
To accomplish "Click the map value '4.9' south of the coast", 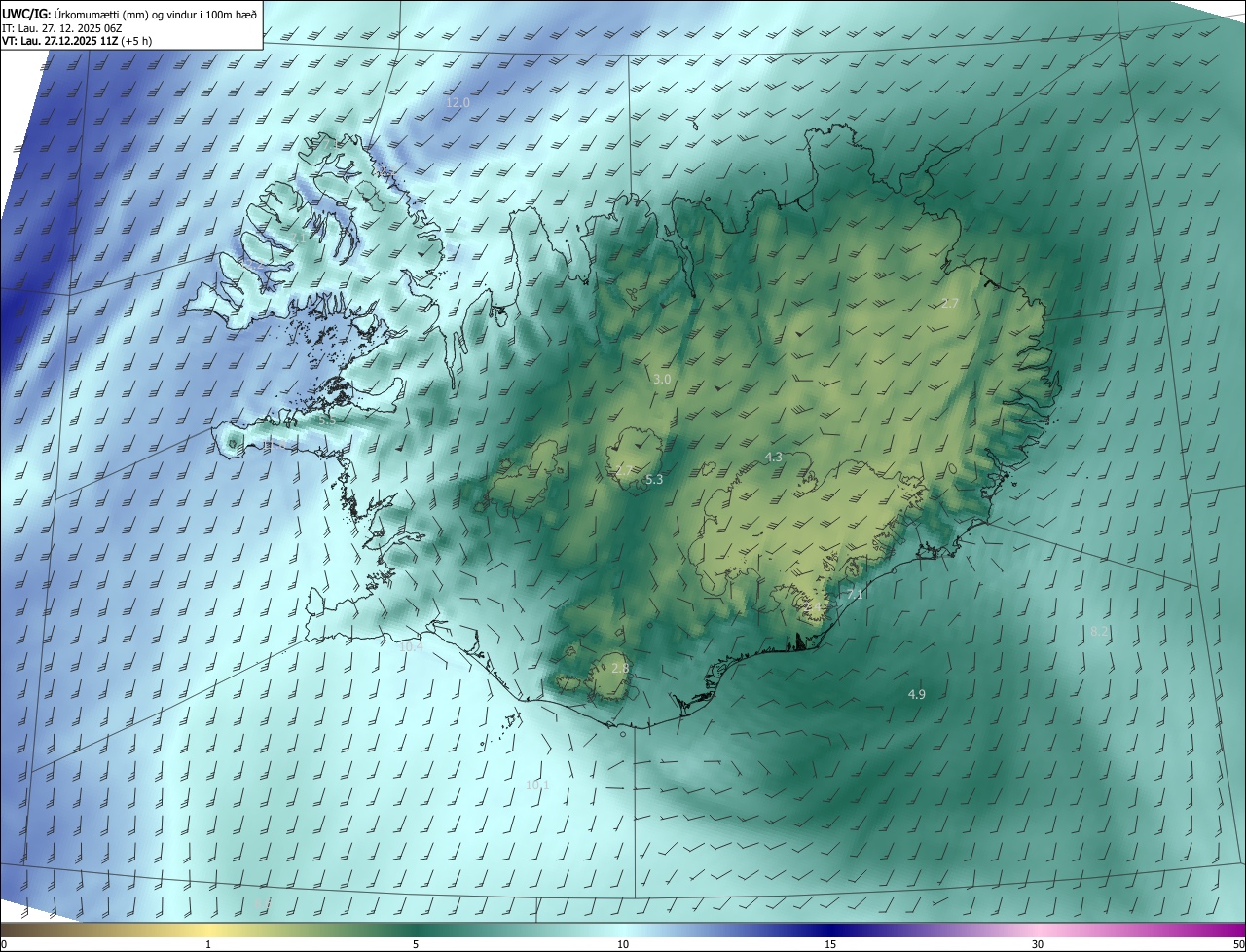I will click(x=916, y=694).
